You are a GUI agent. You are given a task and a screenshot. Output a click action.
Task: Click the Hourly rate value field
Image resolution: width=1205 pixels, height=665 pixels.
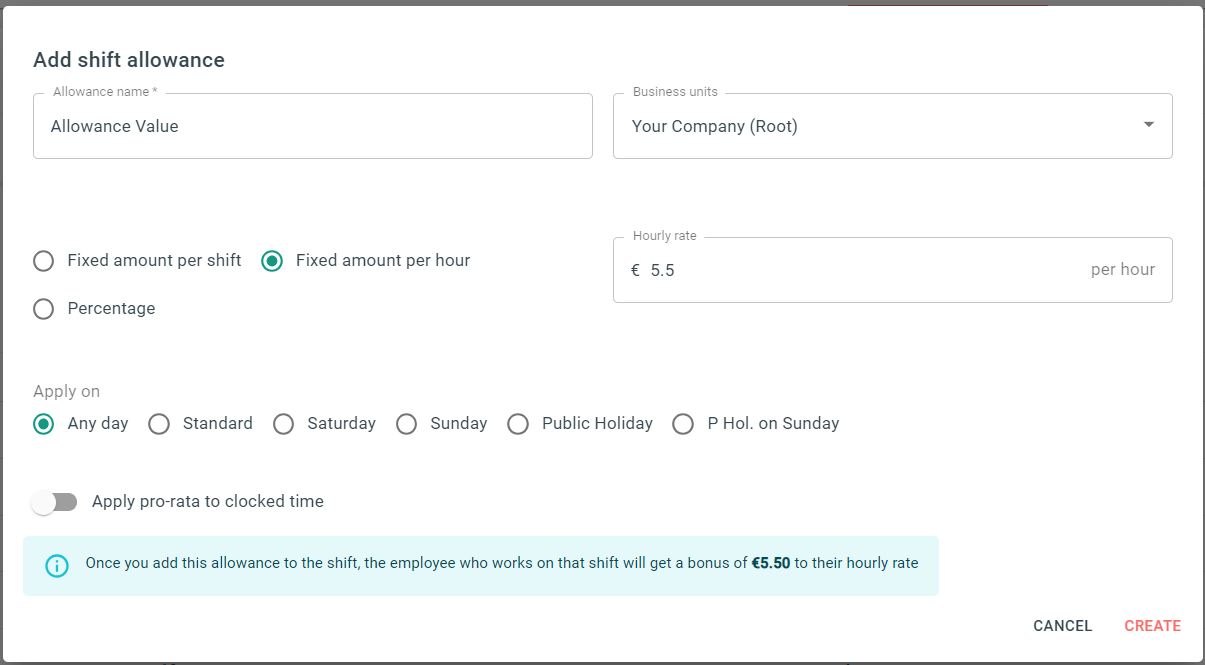(x=700, y=270)
